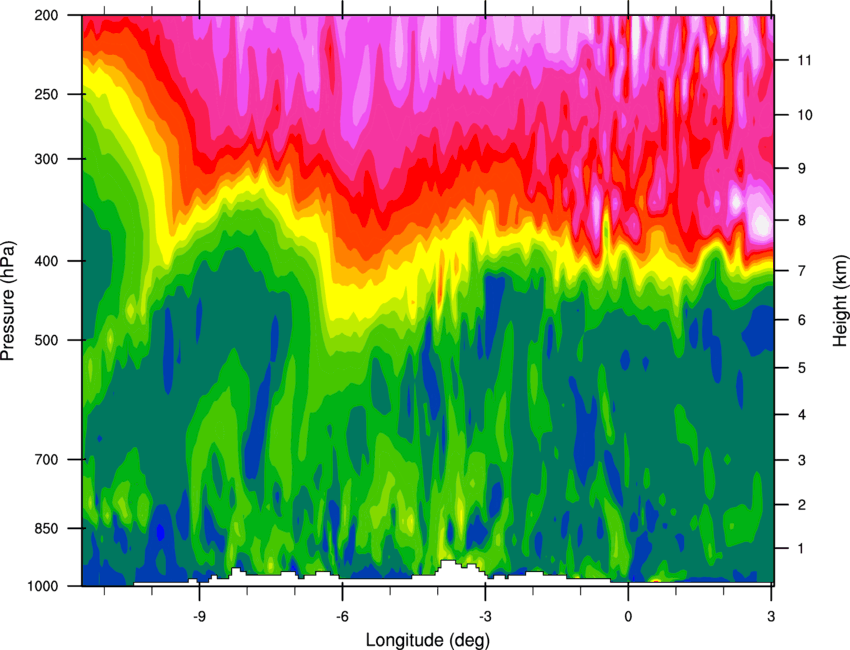Pick the 5 km height label
Viewport: 850px width, 650px height.
click(801, 368)
